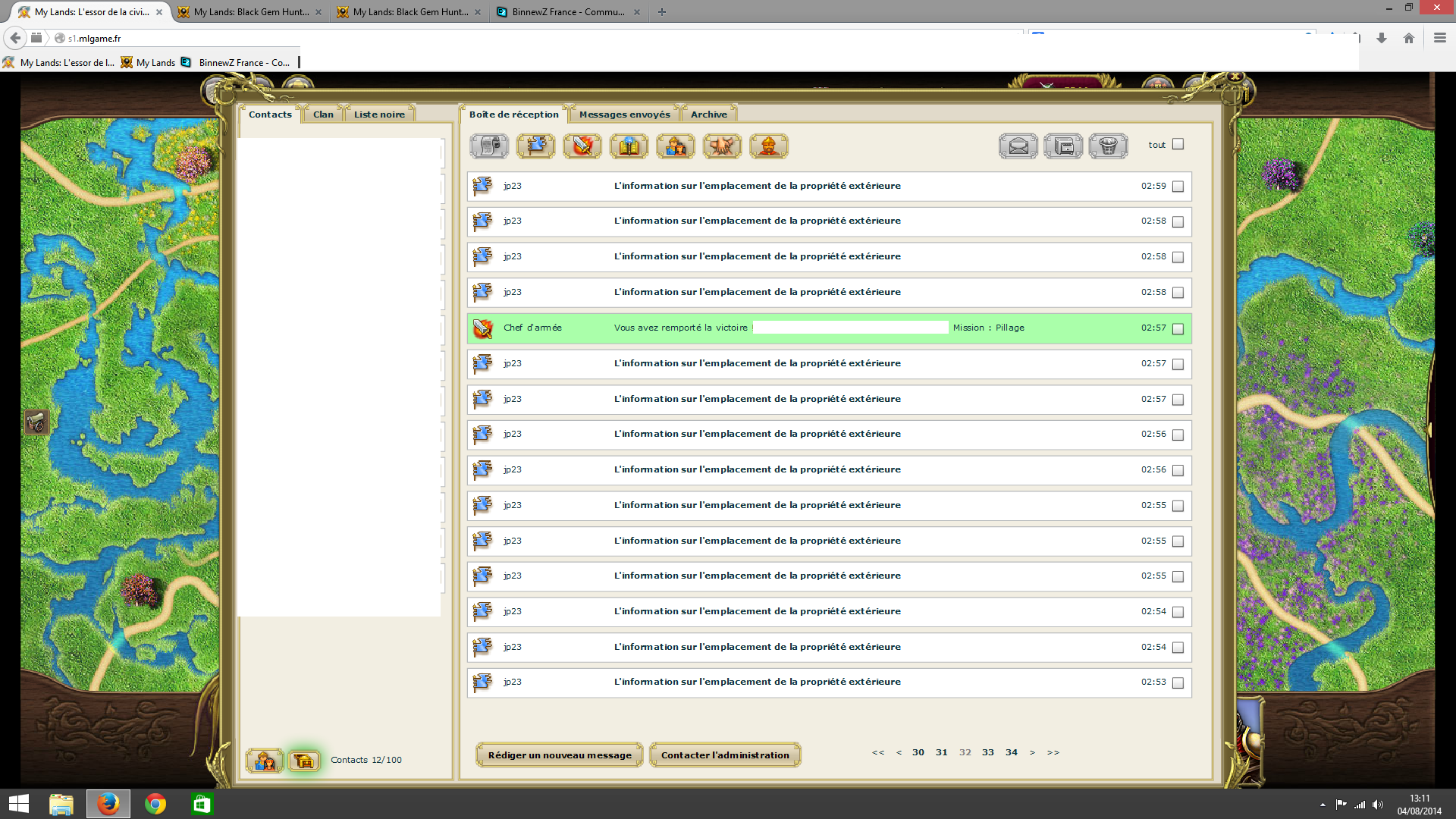
Task: Click the trash bin delete icon
Action: 1108,146
